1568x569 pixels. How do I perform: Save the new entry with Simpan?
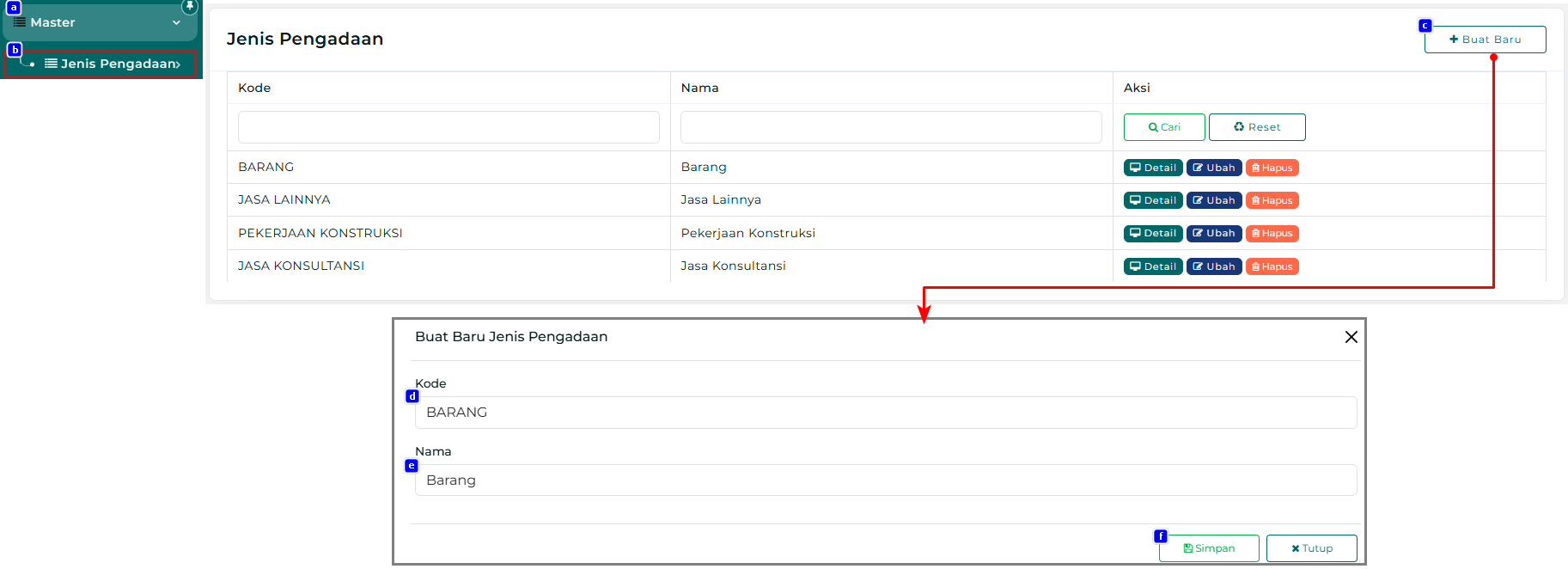(x=1209, y=548)
